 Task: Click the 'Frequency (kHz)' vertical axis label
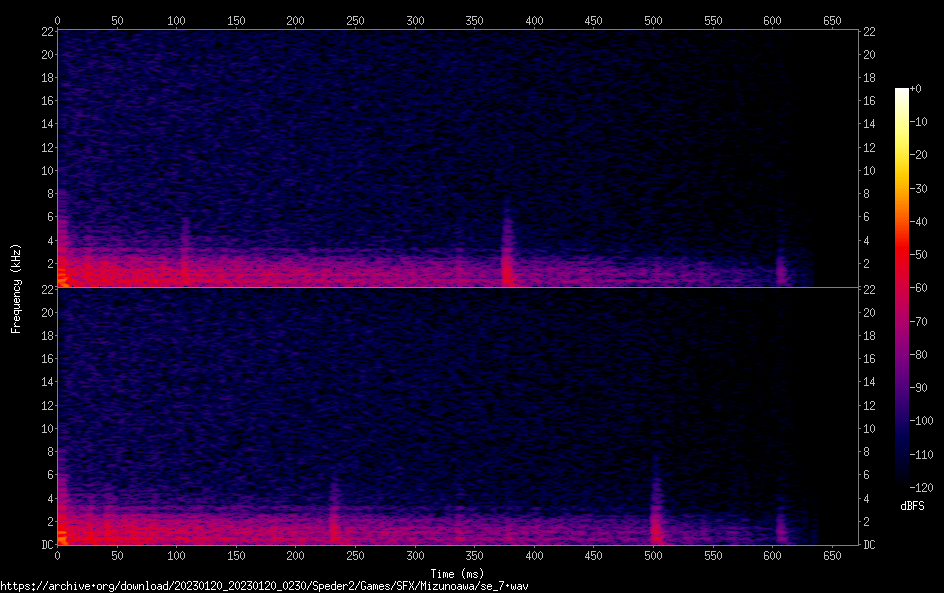click(x=16, y=288)
